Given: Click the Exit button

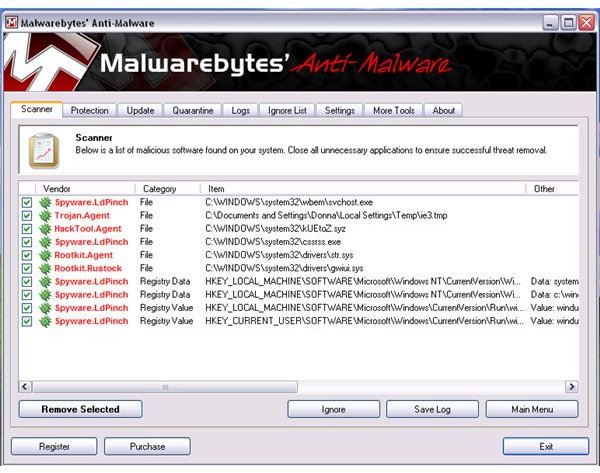Looking at the screenshot, I should coord(546,446).
